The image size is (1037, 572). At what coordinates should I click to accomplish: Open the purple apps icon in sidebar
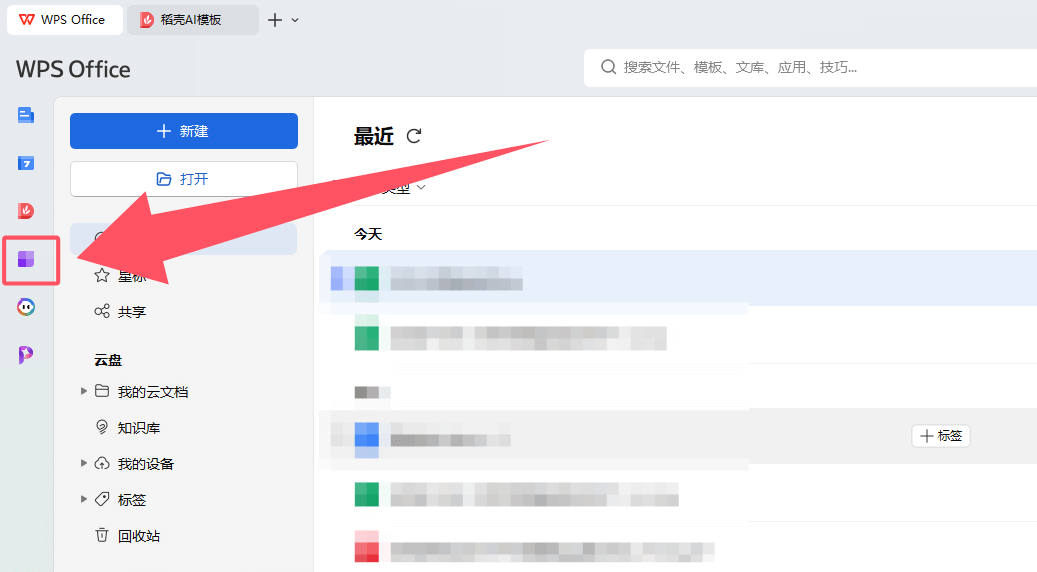26,259
